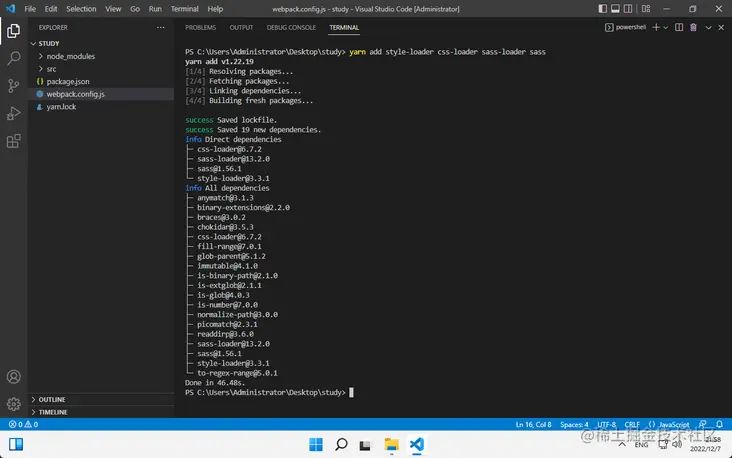Image resolution: width=732 pixels, height=458 pixels.
Task: Open Task View on taskbar
Action: 365,445
